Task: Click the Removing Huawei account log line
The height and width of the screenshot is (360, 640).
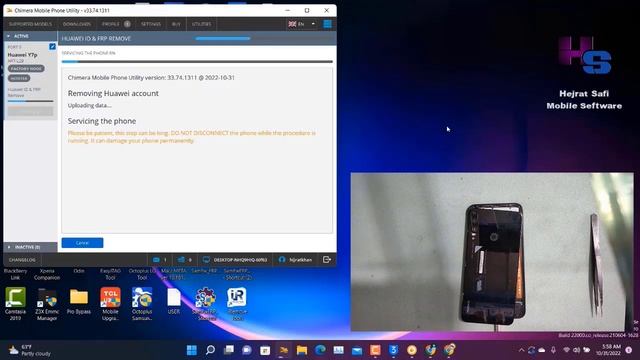Action: pos(113,93)
